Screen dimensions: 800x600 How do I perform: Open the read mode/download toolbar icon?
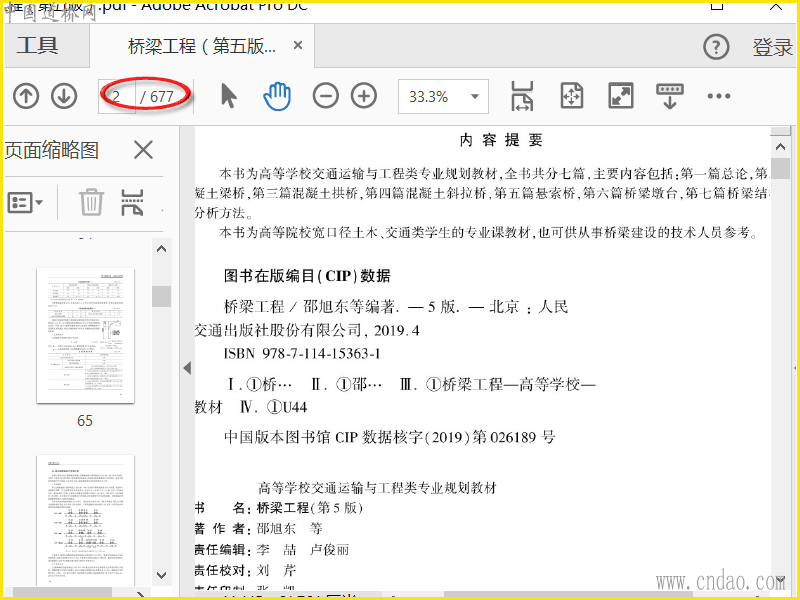670,96
